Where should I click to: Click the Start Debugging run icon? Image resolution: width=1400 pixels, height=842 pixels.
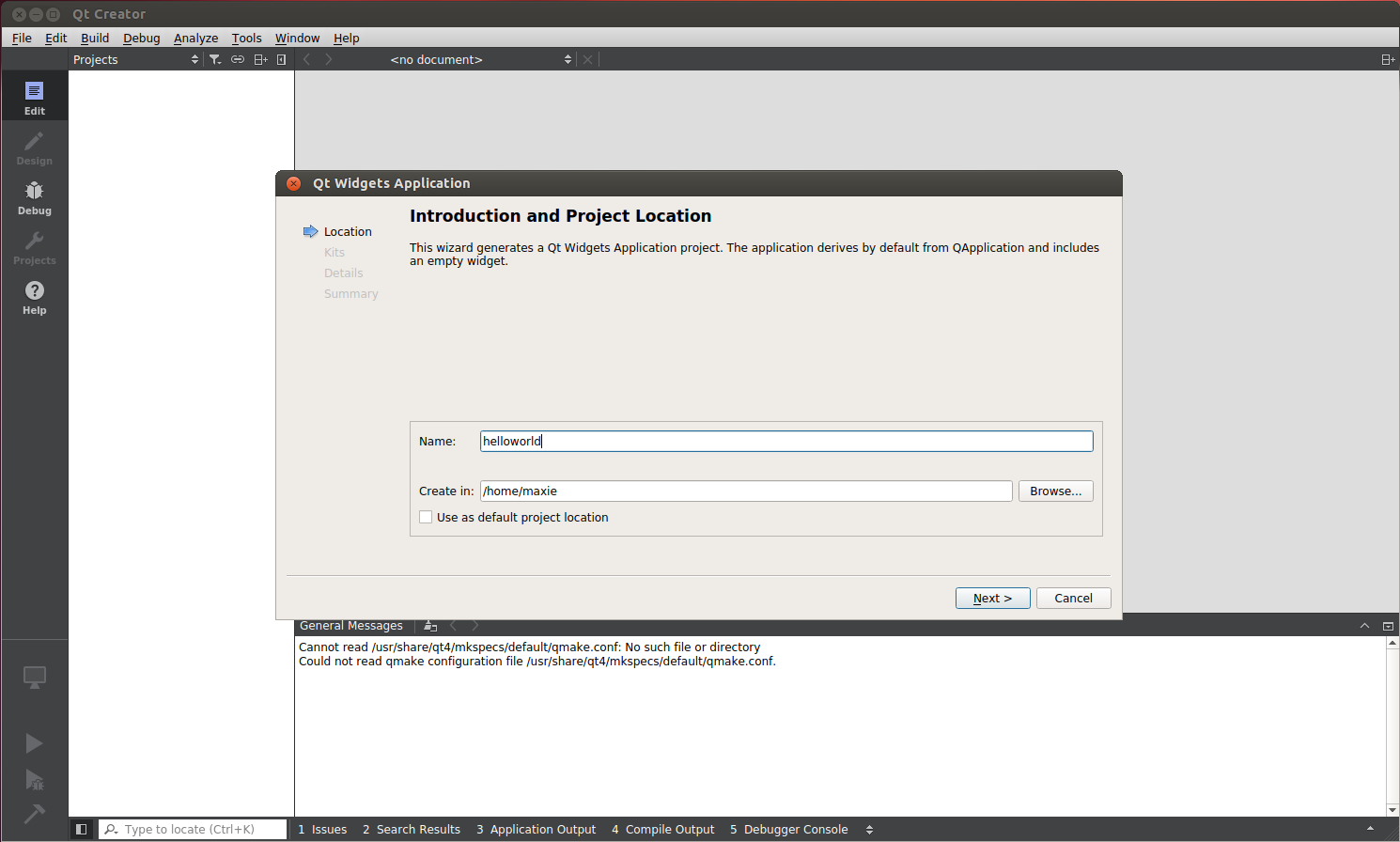tap(34, 779)
